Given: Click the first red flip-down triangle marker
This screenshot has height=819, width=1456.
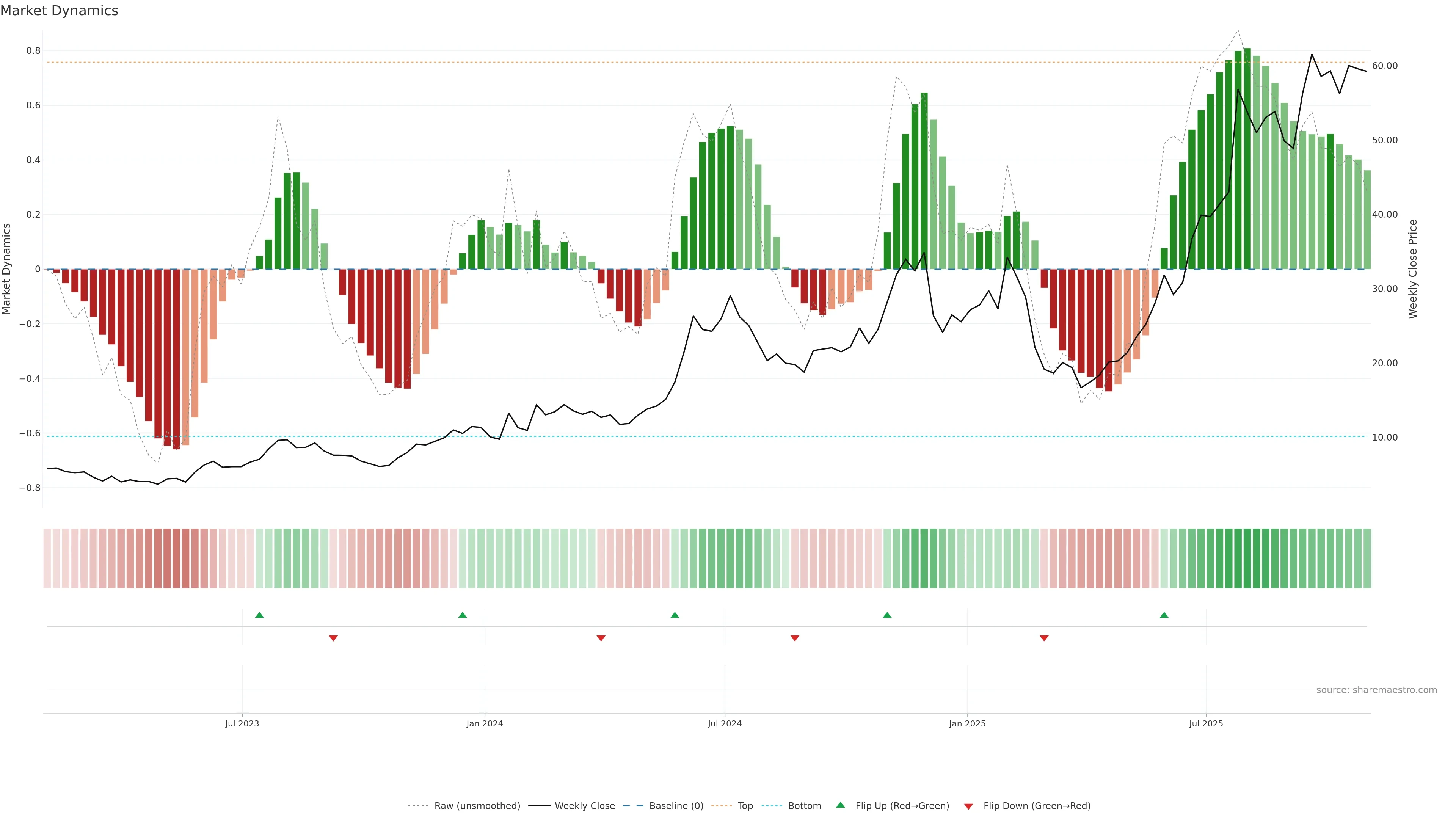Looking at the screenshot, I should (x=334, y=638).
